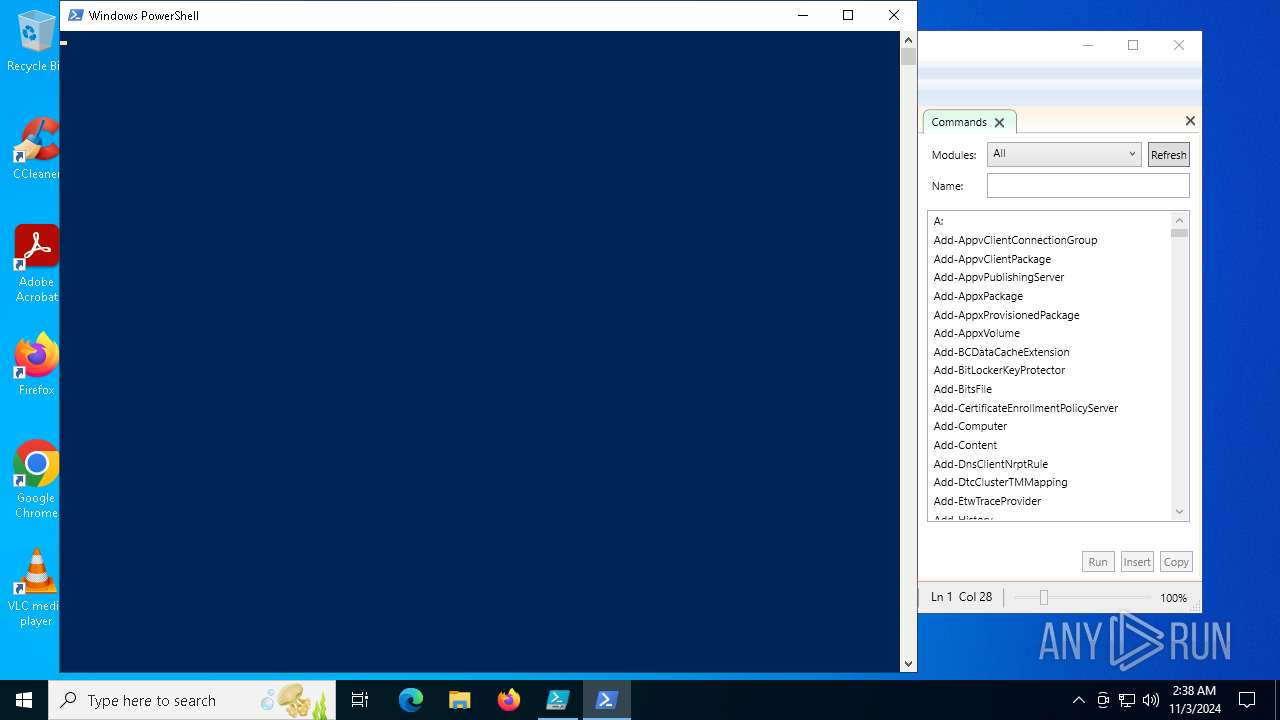Click the Ln 1 Col 28 status text
The height and width of the screenshot is (720, 1280).
coord(961,597)
